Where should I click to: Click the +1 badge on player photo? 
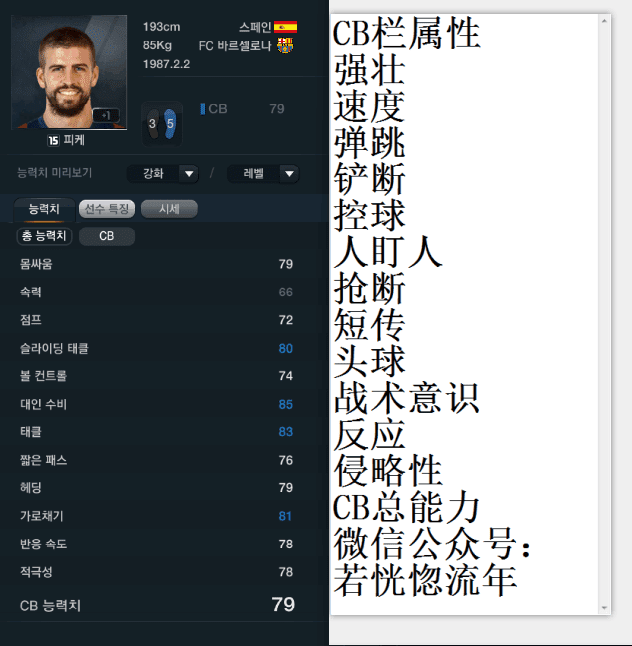[x=106, y=115]
